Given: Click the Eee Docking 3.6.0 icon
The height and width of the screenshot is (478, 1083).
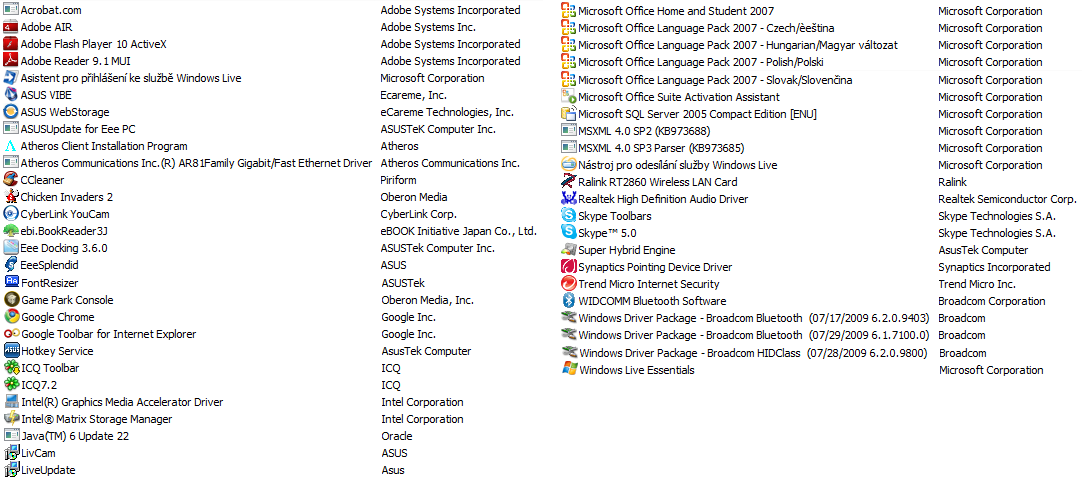Looking at the screenshot, I should [x=10, y=248].
